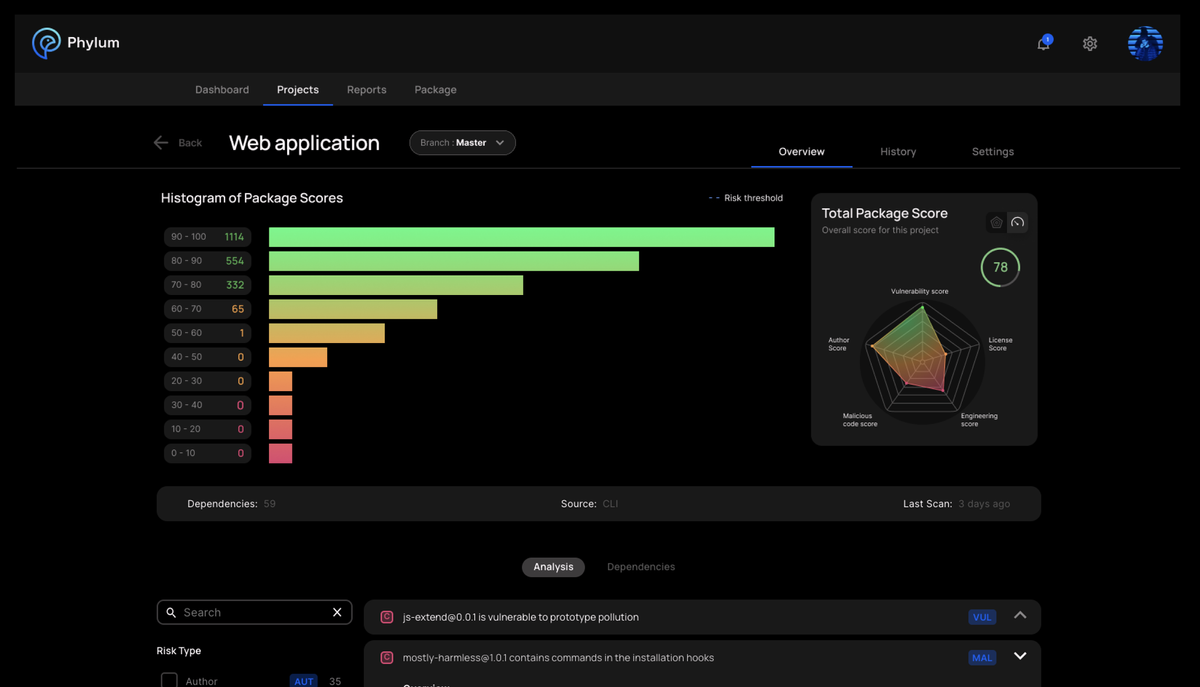Select the radar chart view icon

point(996,222)
